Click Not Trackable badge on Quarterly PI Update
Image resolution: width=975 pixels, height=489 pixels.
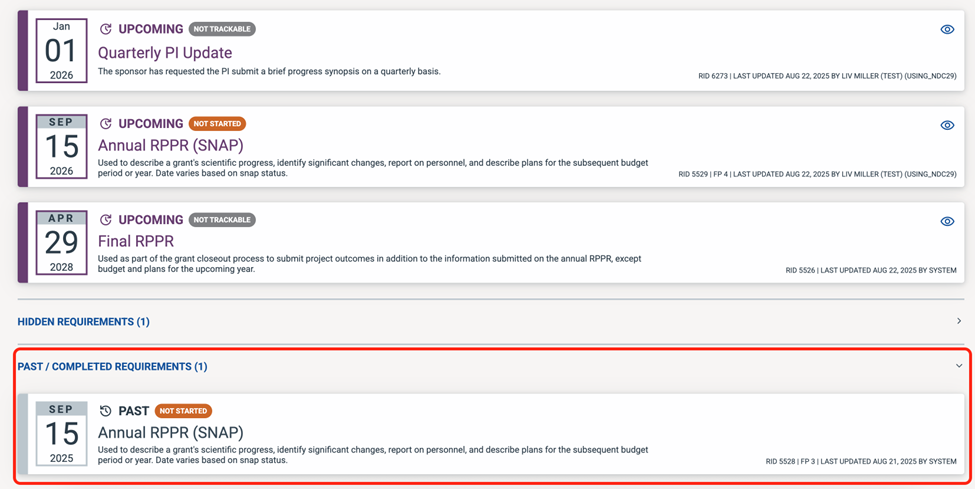click(x=222, y=29)
